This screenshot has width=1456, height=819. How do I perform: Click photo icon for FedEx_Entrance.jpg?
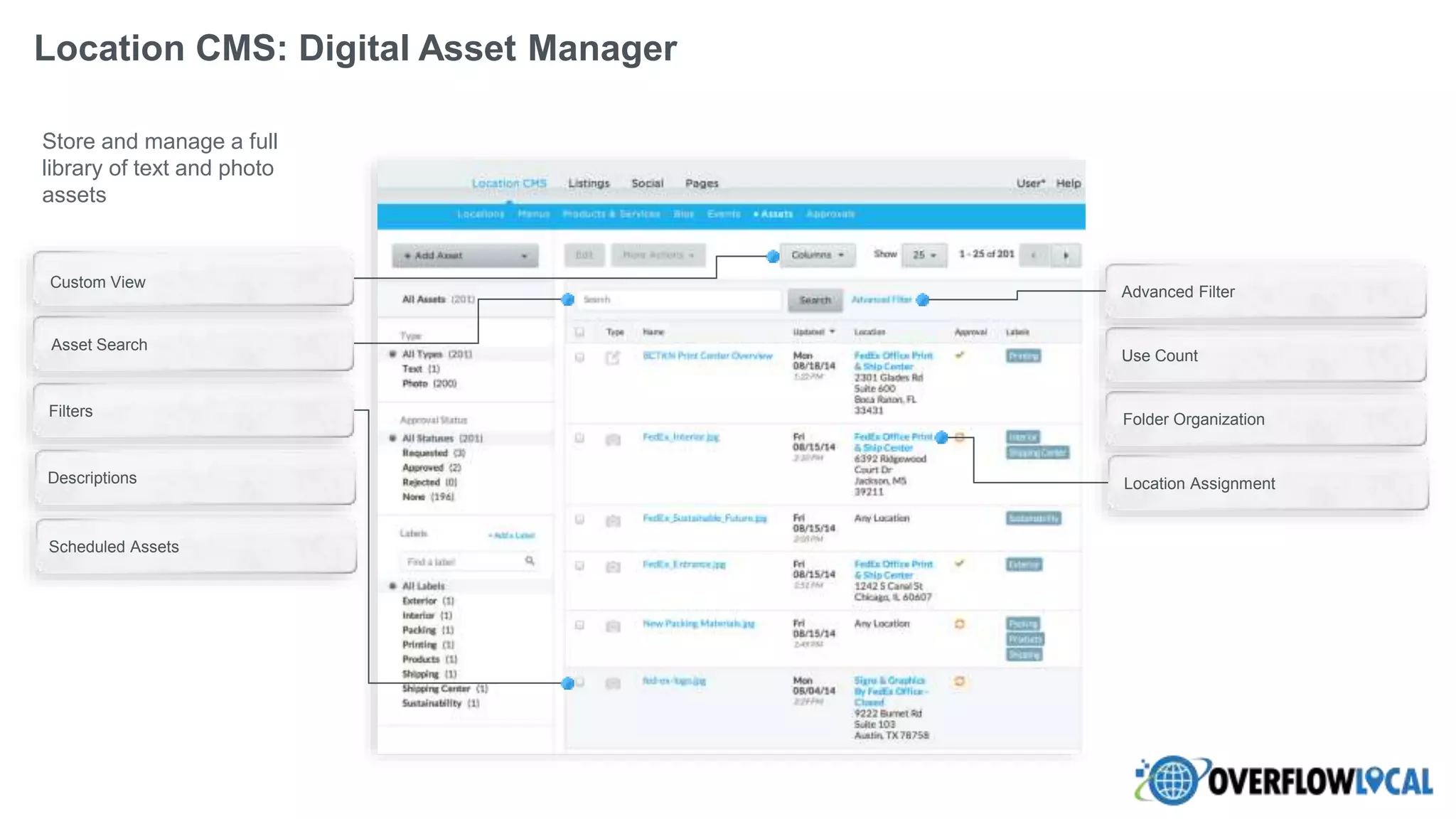612,567
